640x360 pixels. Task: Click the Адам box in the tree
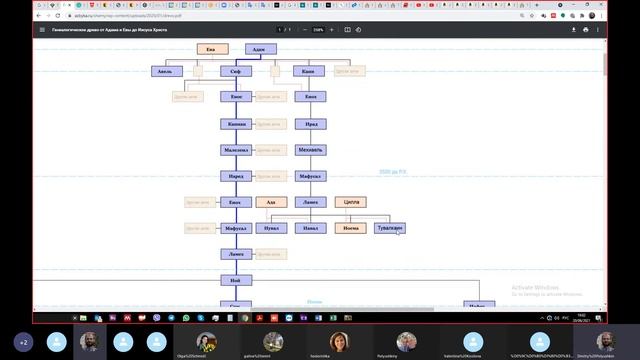[x=261, y=49]
